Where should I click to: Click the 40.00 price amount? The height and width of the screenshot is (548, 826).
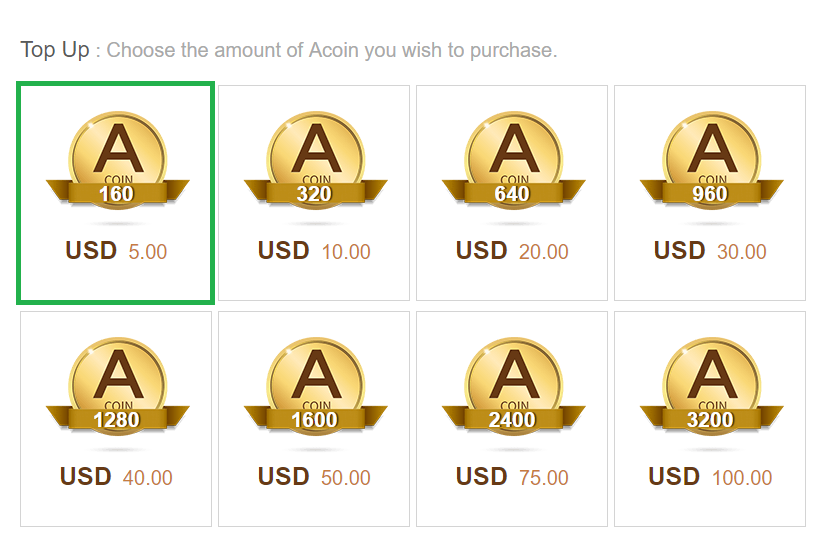pyautogui.click(x=148, y=478)
